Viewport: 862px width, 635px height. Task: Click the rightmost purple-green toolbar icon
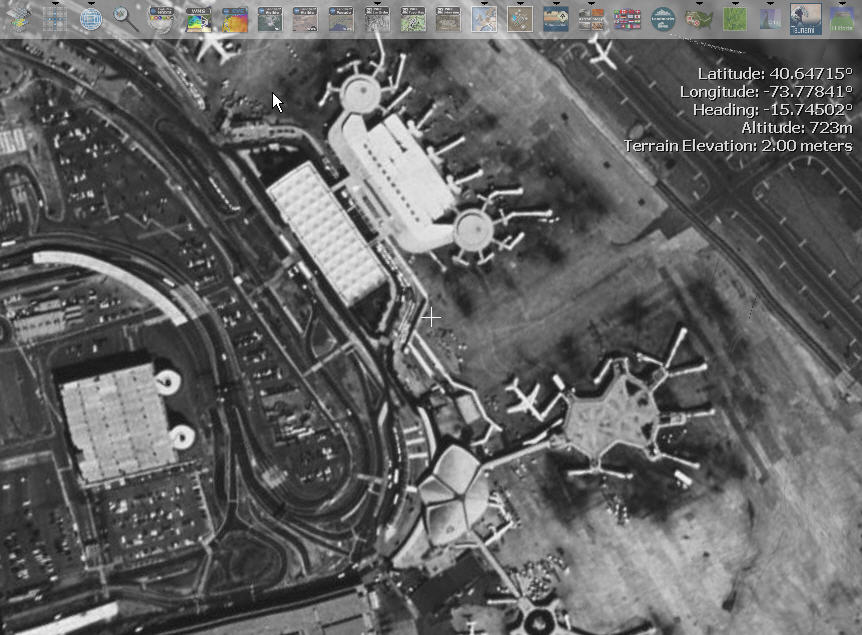click(841, 18)
